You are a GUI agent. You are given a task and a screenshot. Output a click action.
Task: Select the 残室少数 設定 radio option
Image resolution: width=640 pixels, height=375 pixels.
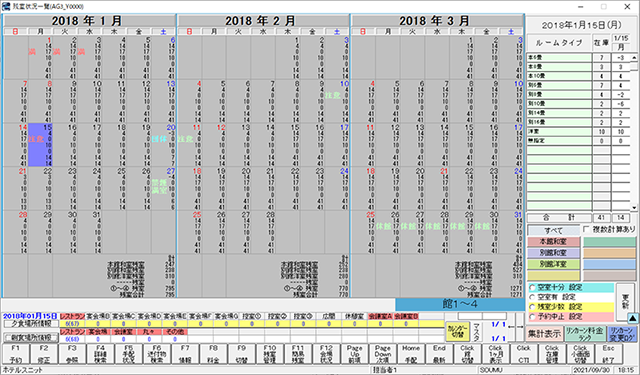coord(532,307)
